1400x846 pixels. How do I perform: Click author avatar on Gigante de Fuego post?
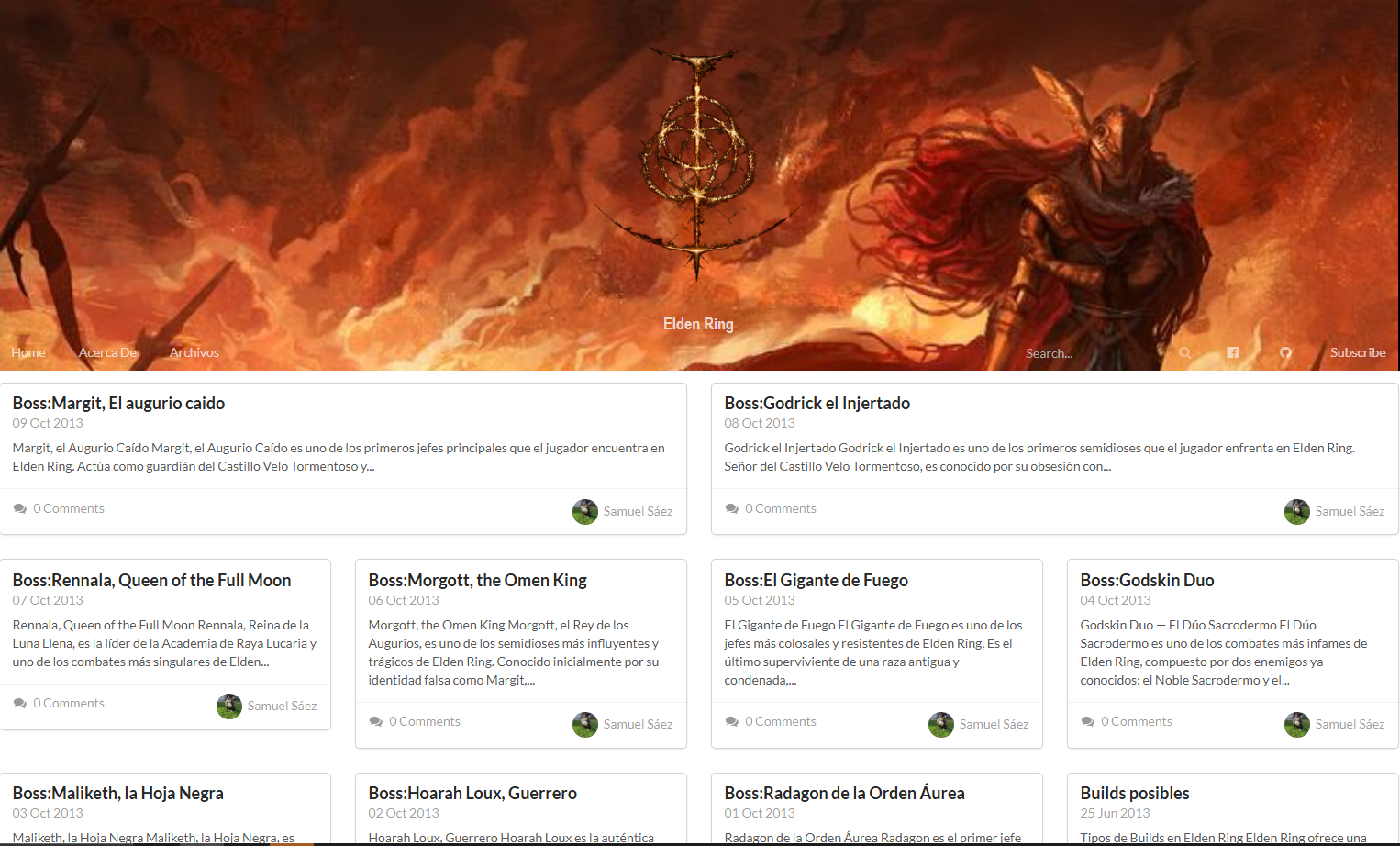[x=940, y=724]
